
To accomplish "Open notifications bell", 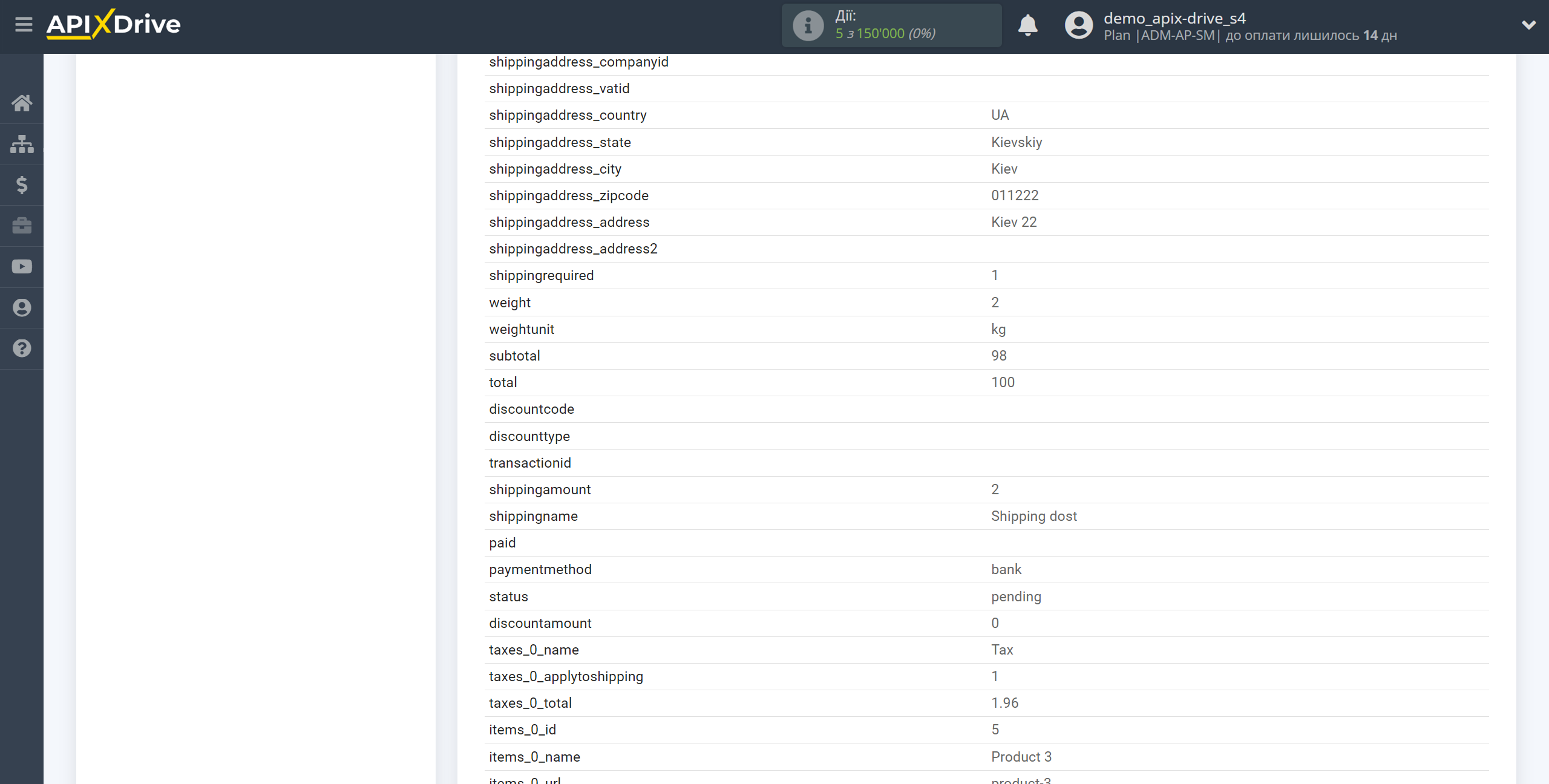I will pos(1027,25).
